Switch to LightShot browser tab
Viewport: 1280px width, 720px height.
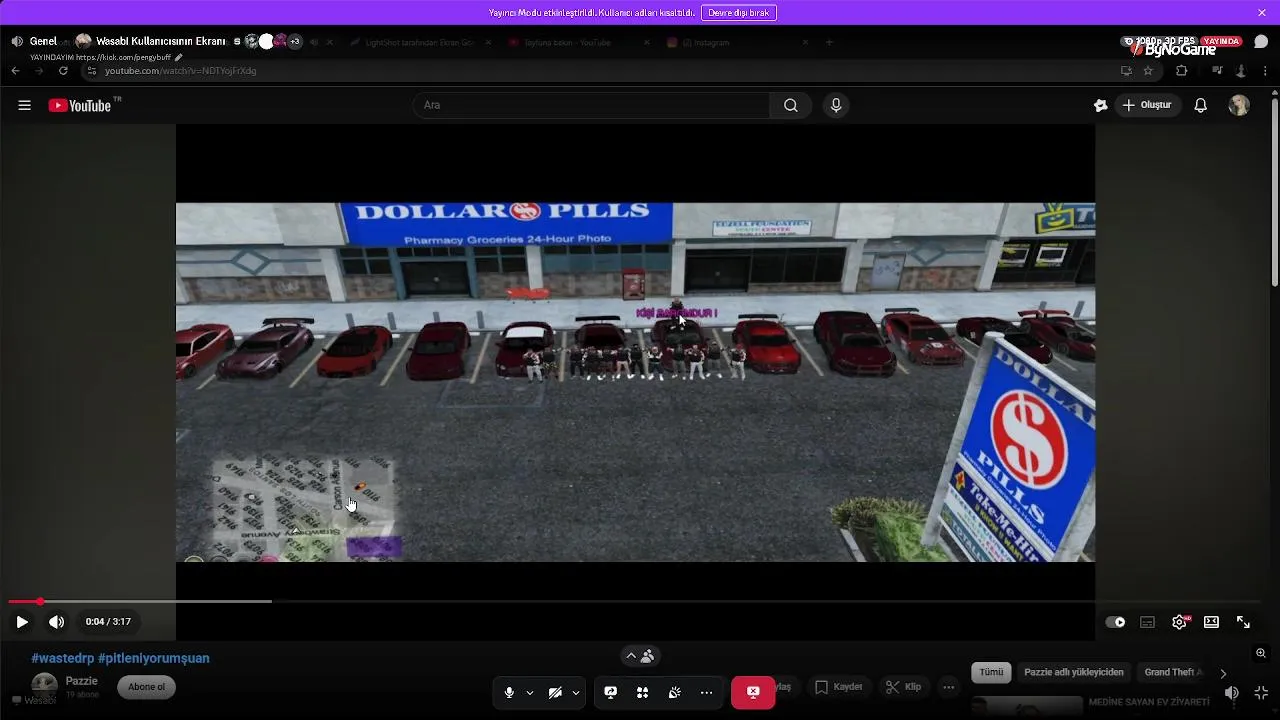coord(420,42)
